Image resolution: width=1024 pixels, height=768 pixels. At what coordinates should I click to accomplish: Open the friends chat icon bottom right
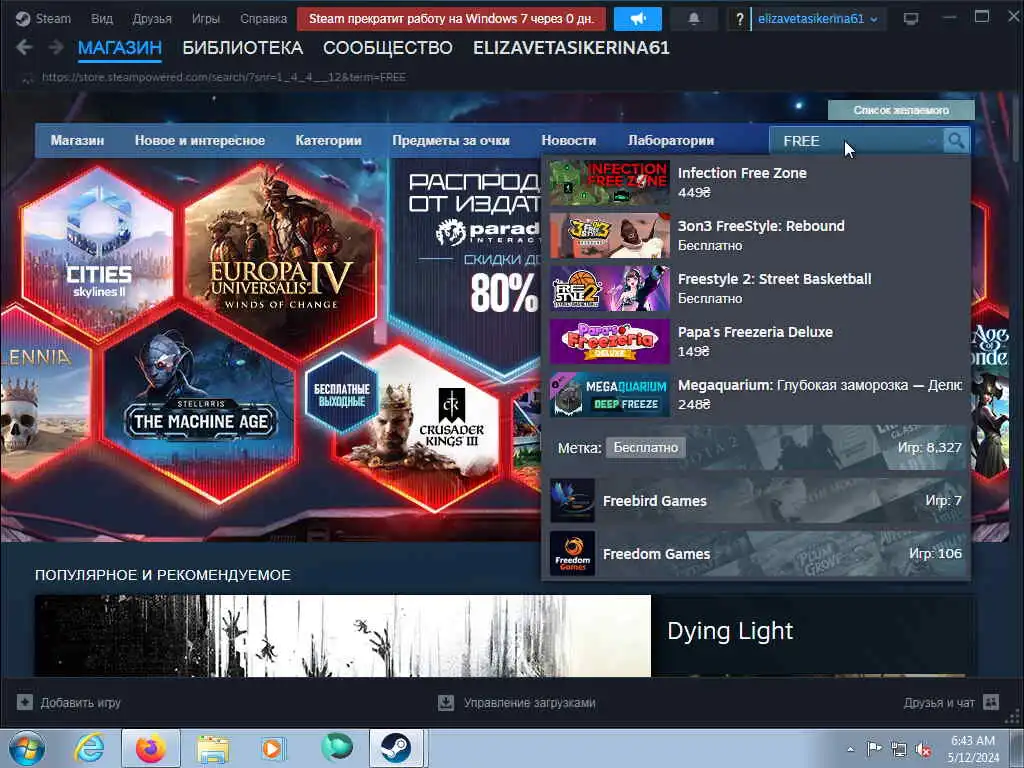point(991,703)
